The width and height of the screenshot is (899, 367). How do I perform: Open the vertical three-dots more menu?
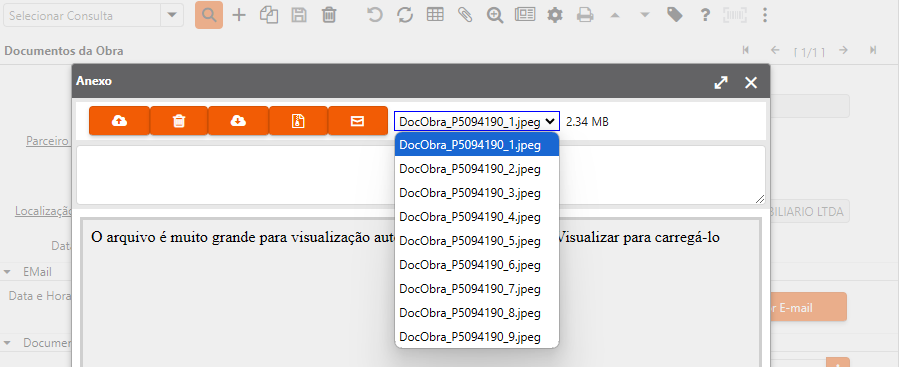click(765, 15)
